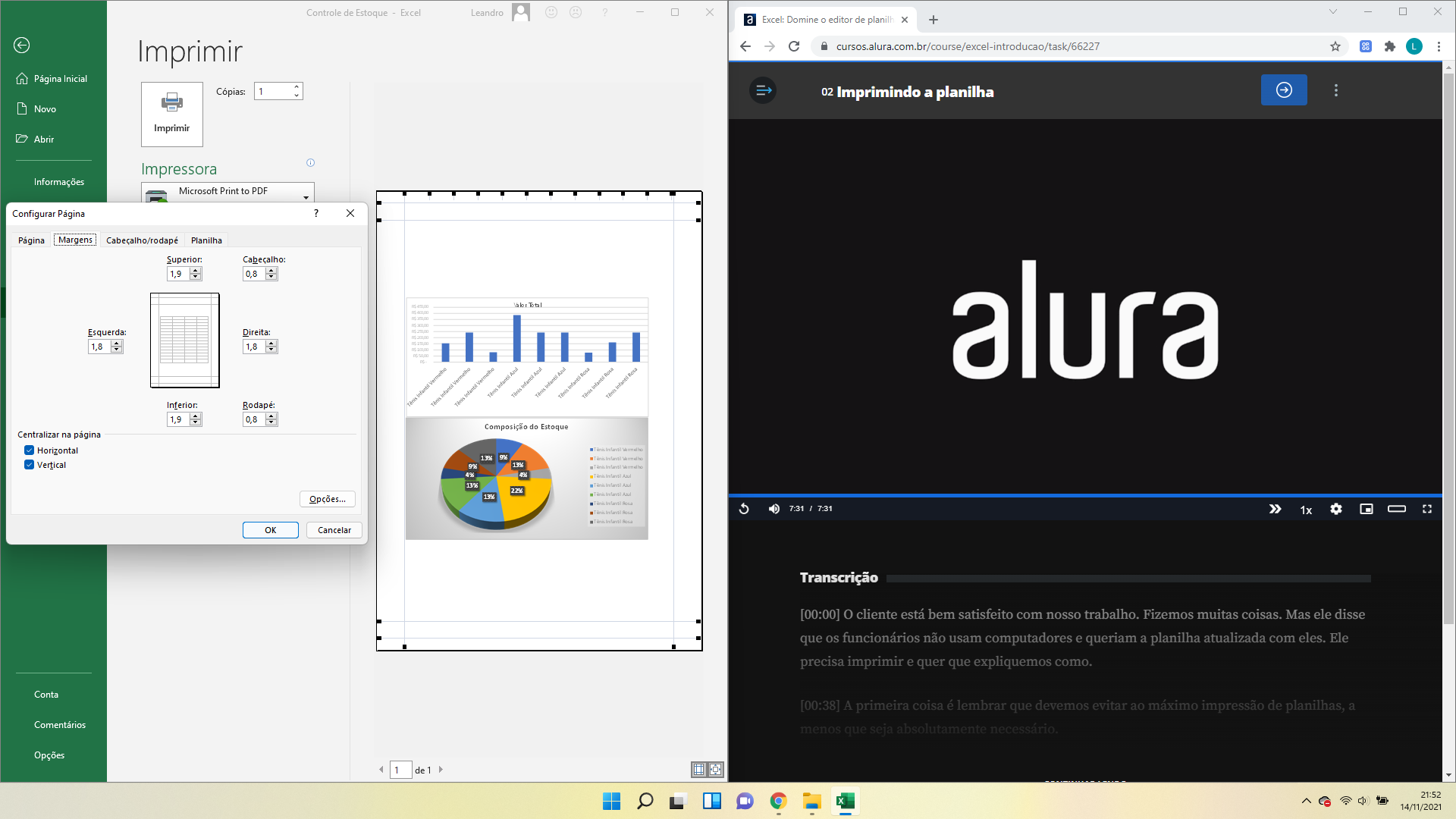Click the Imprimir printer button
The height and width of the screenshot is (819, 1456).
coord(172,115)
